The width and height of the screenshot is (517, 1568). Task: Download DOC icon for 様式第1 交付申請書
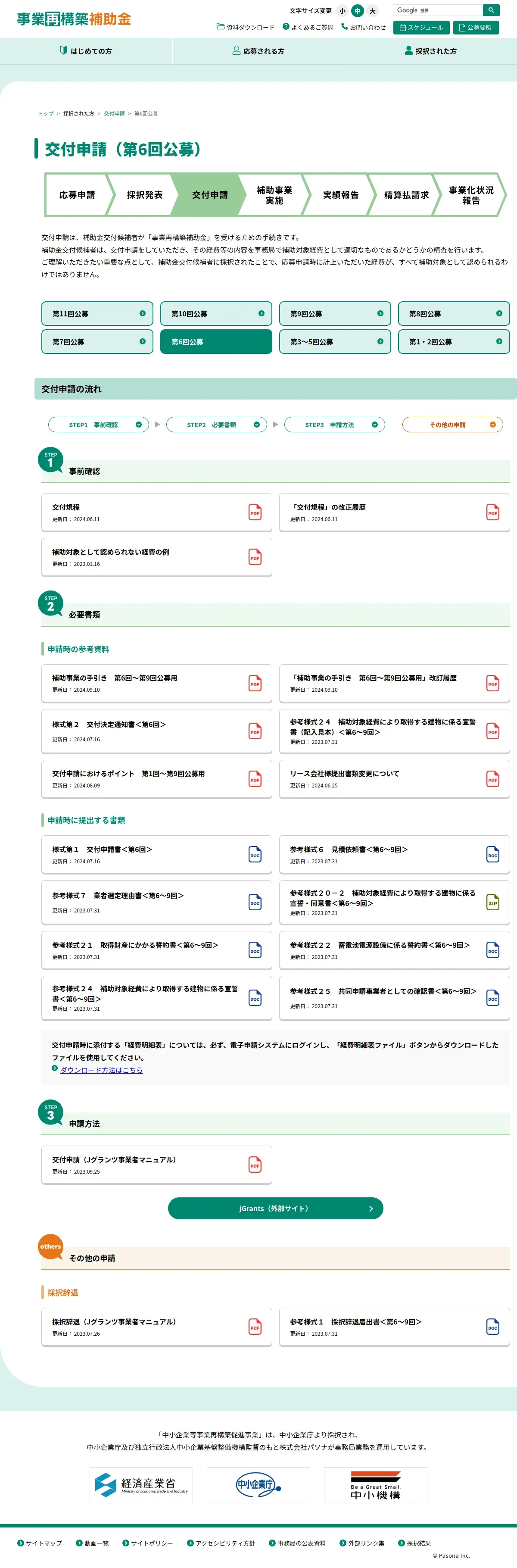tap(255, 855)
